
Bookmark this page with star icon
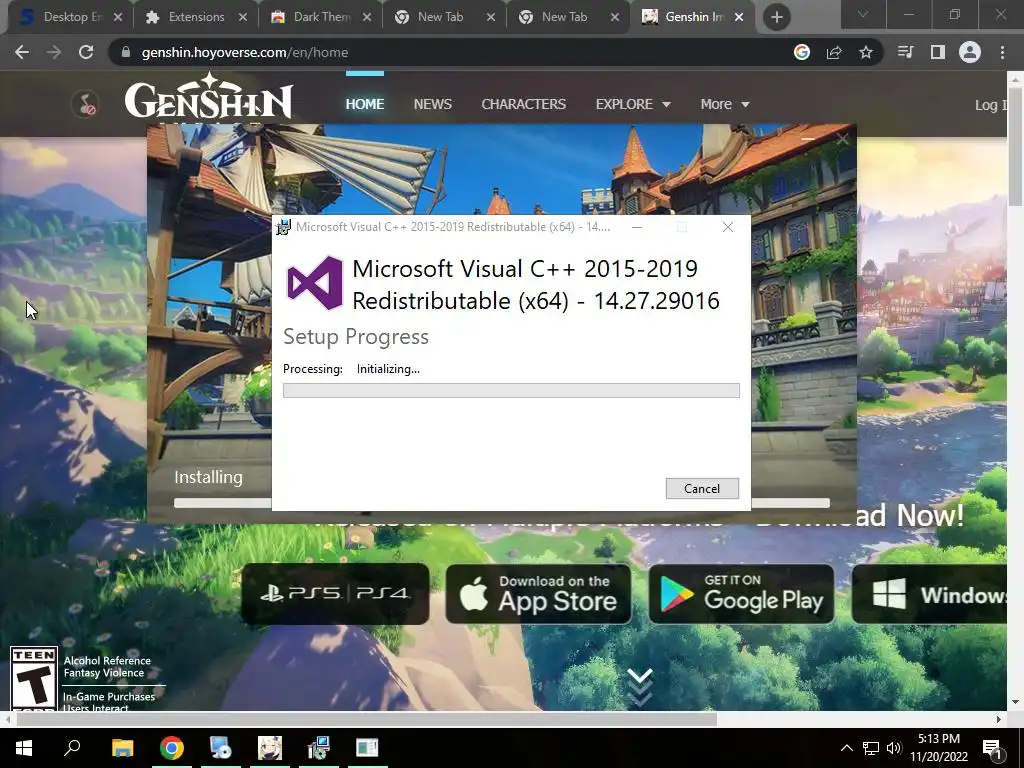pyautogui.click(x=866, y=52)
